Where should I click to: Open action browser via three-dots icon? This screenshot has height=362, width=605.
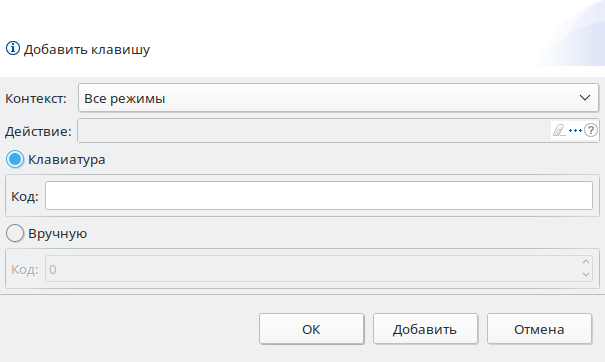575,130
